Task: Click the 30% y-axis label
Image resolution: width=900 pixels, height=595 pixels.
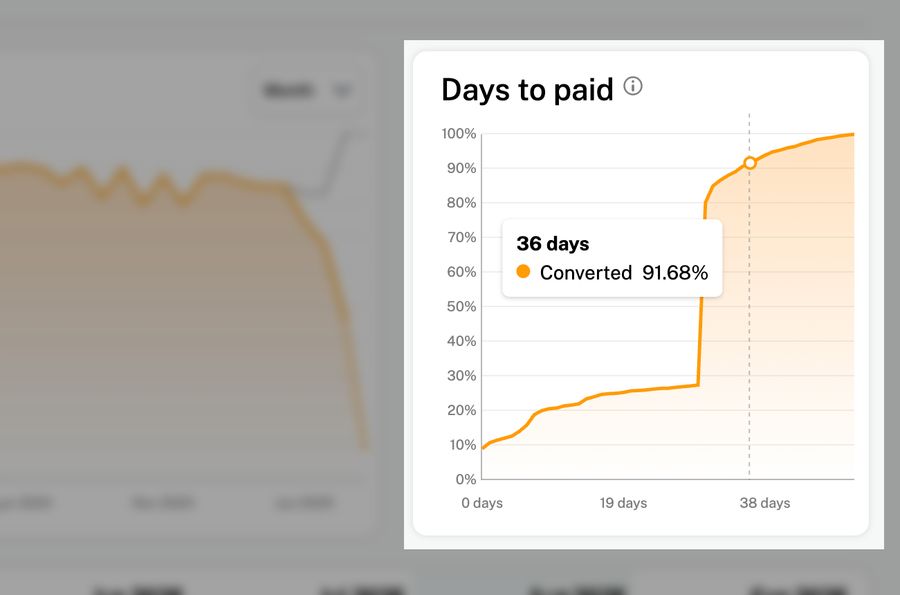Action: click(461, 375)
